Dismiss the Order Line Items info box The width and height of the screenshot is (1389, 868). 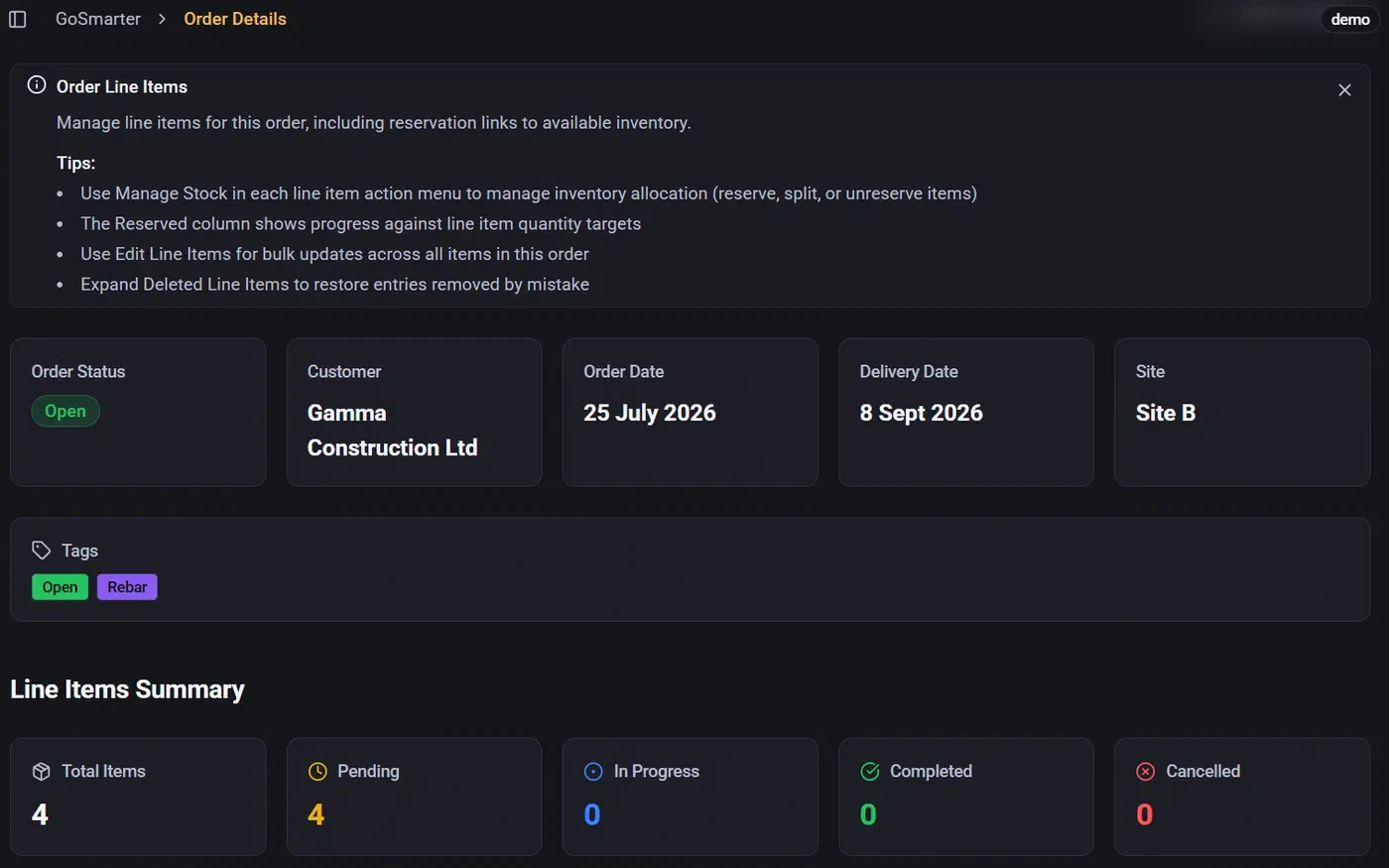[1344, 90]
